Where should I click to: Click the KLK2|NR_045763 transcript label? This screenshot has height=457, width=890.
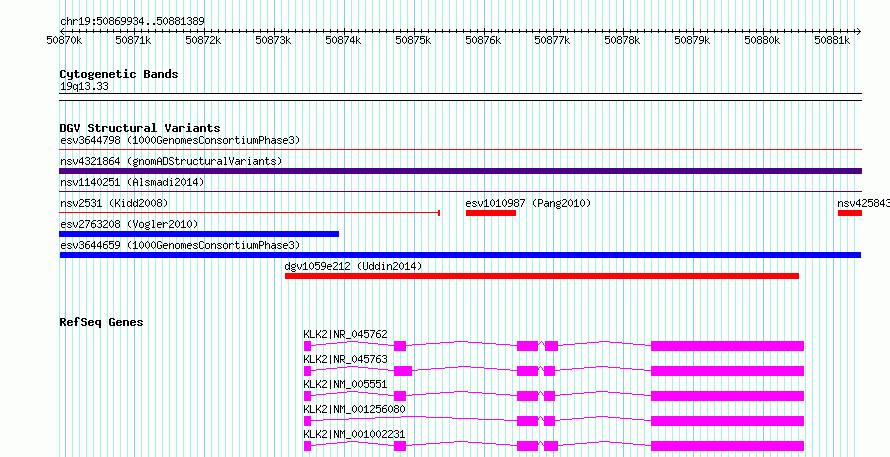click(345, 359)
